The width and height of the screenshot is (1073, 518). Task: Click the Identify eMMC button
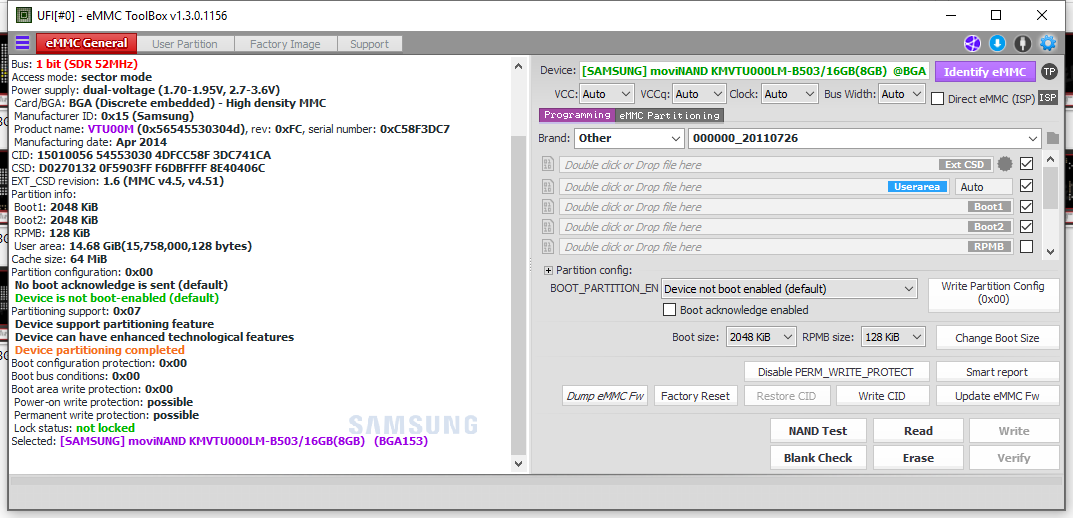tap(985, 71)
